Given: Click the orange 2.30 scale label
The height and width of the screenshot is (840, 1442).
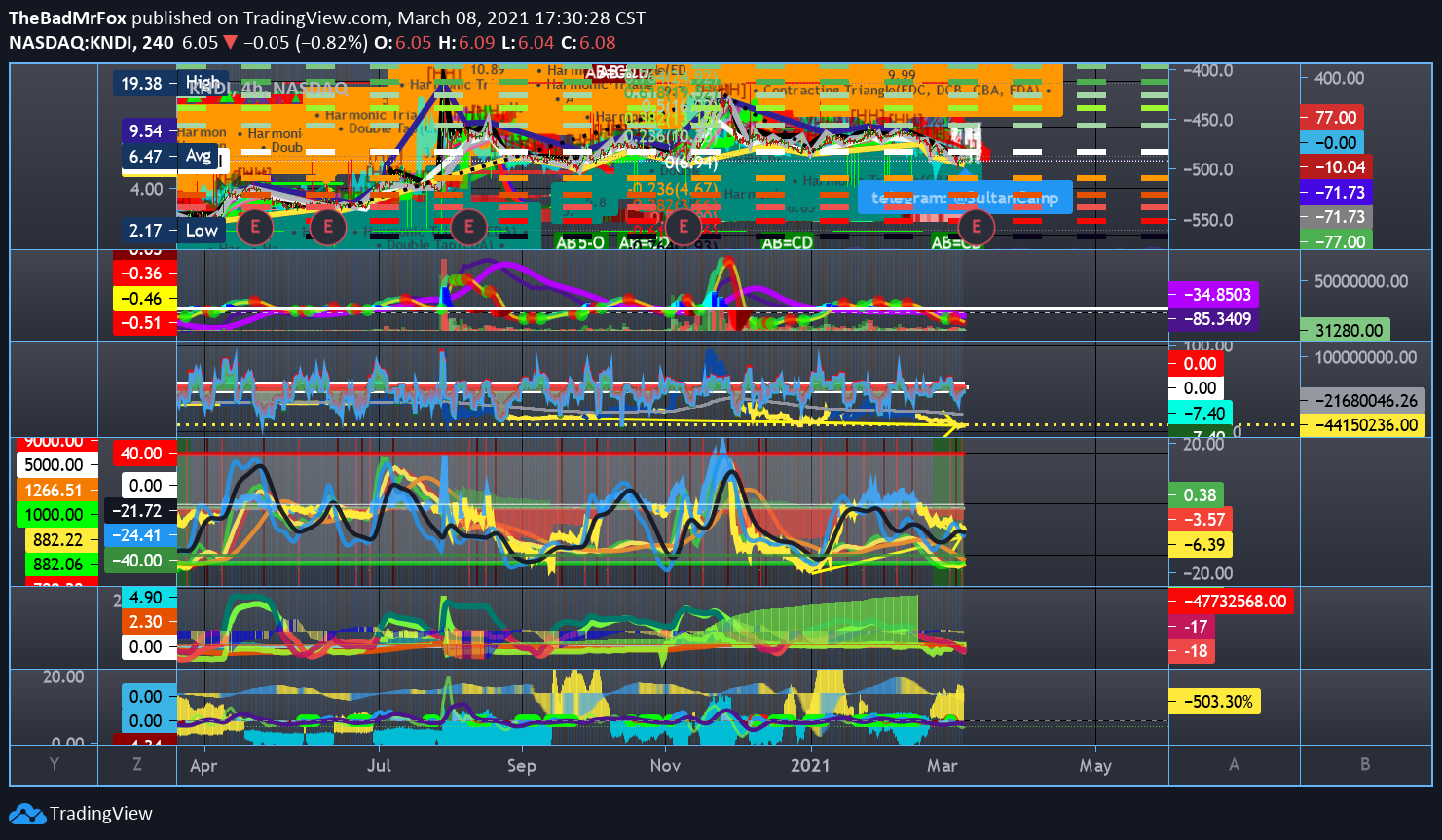Looking at the screenshot, I should pyautogui.click(x=149, y=622).
